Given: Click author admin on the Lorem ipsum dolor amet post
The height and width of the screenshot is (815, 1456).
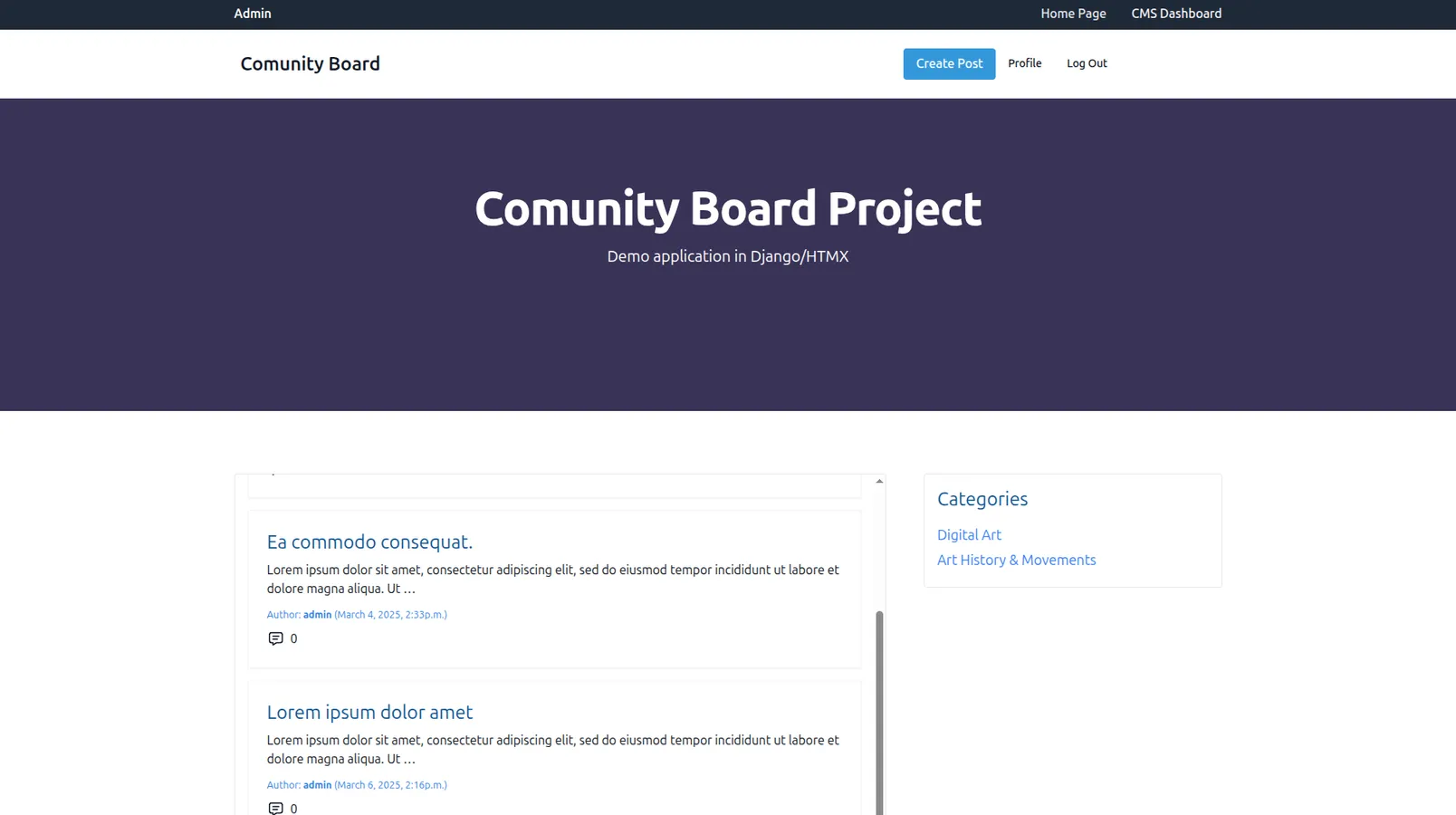Looking at the screenshot, I should click(317, 785).
